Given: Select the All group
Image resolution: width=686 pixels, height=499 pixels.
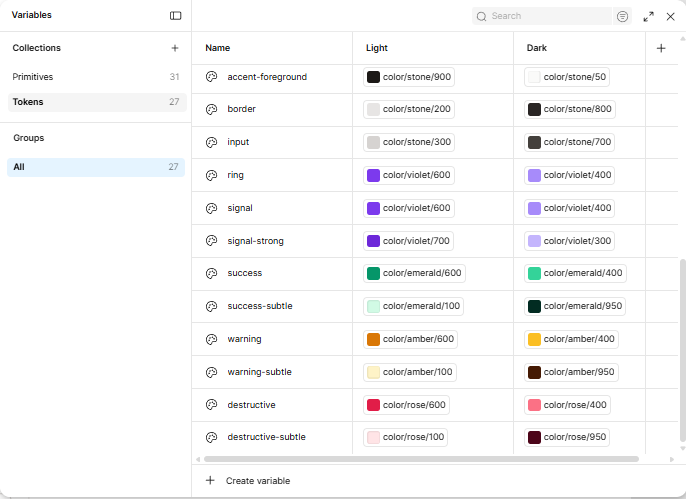Looking at the screenshot, I should (x=96, y=167).
